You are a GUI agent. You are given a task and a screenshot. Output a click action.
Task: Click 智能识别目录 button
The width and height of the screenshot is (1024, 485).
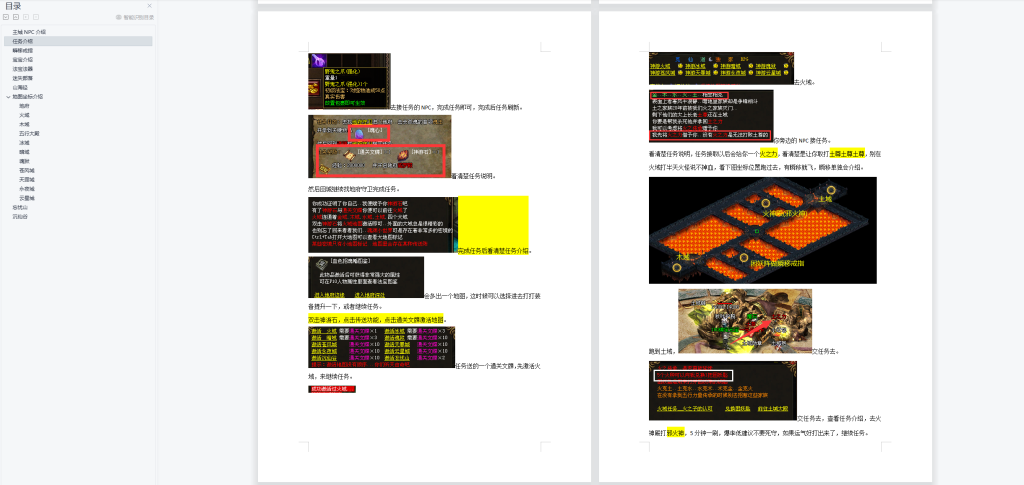(x=135, y=17)
